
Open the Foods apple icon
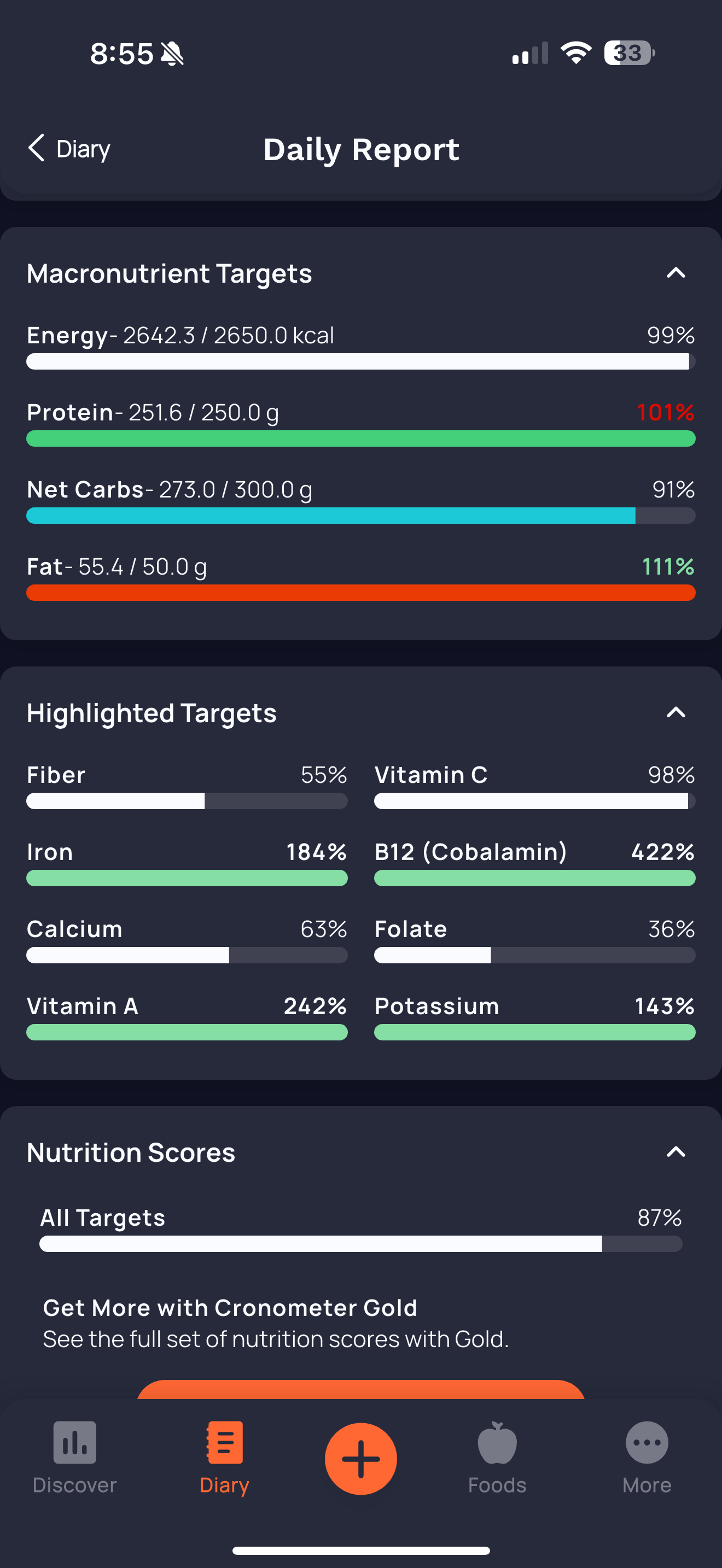coord(497,1442)
